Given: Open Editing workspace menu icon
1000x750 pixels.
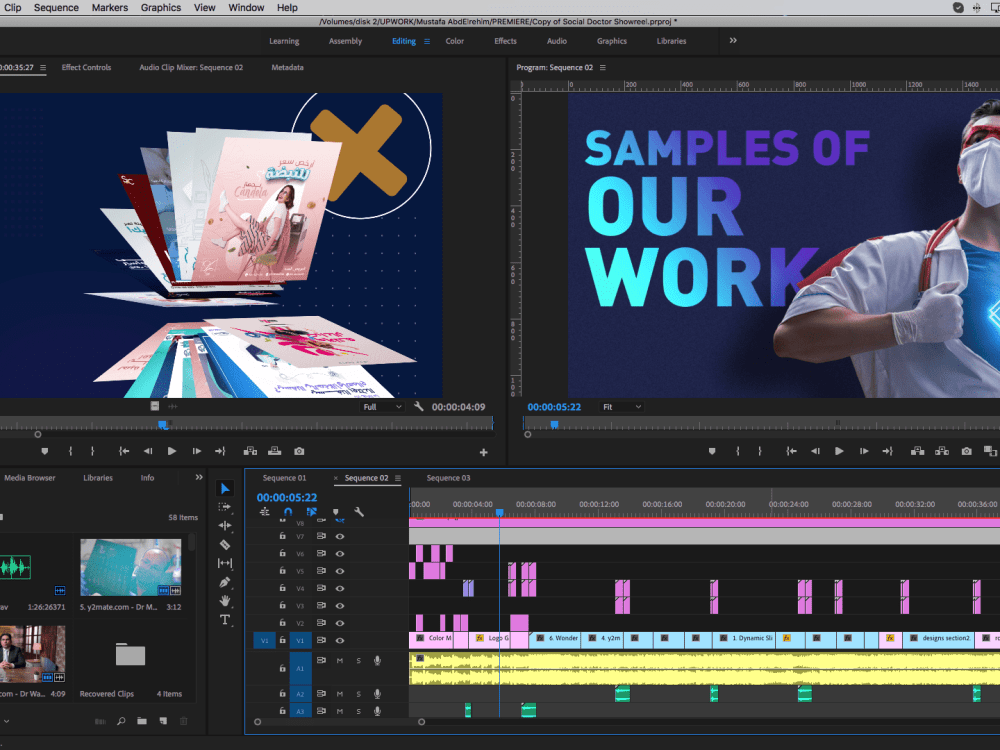Looking at the screenshot, I should pos(427,41).
